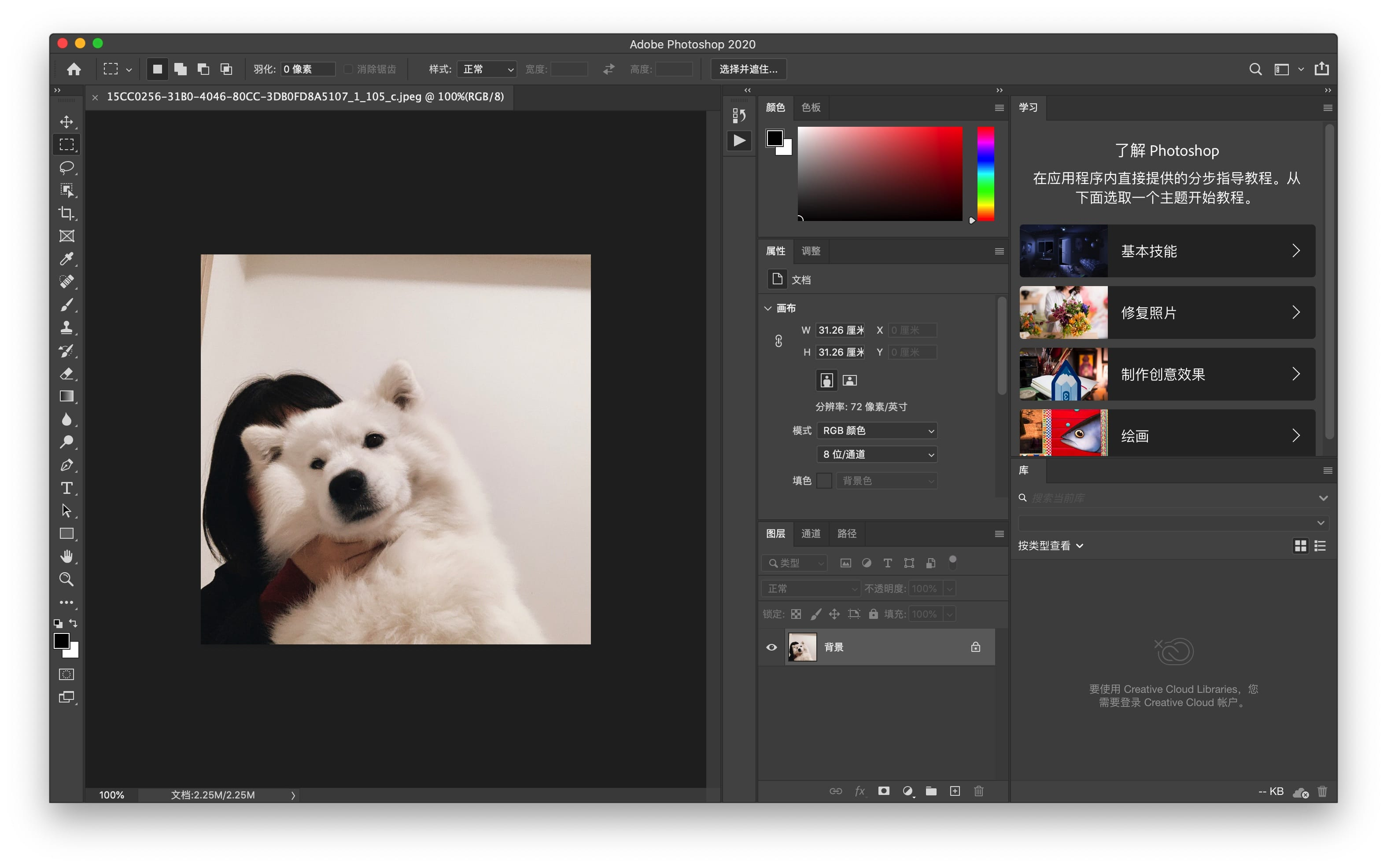The image size is (1387, 868).
Task: Pick the Eyedropper tool
Action: coord(67,259)
